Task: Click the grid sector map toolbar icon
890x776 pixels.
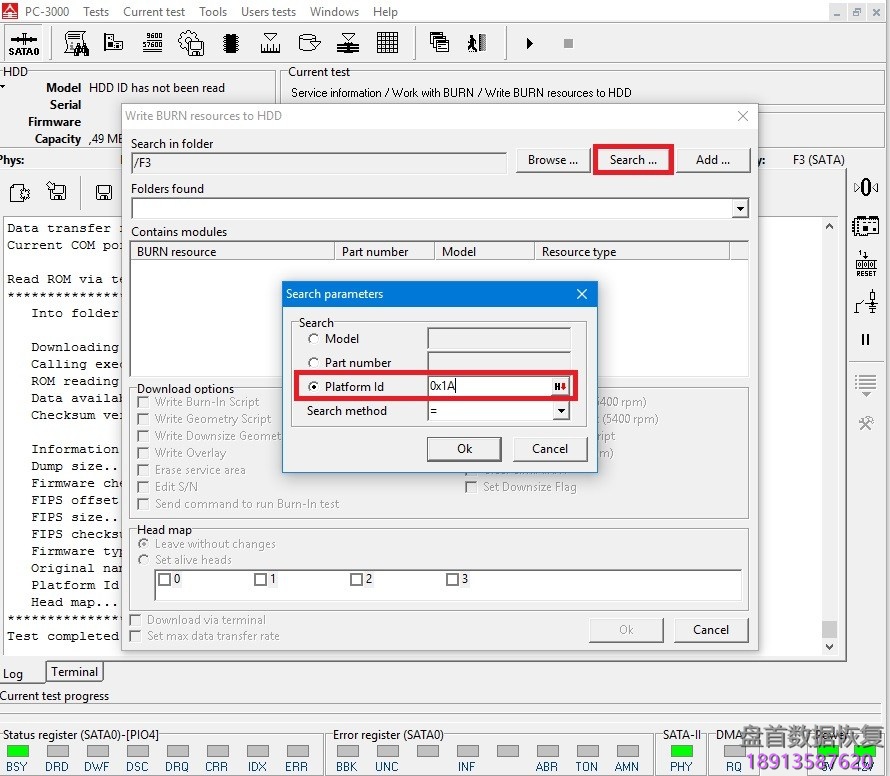Action: click(x=387, y=43)
